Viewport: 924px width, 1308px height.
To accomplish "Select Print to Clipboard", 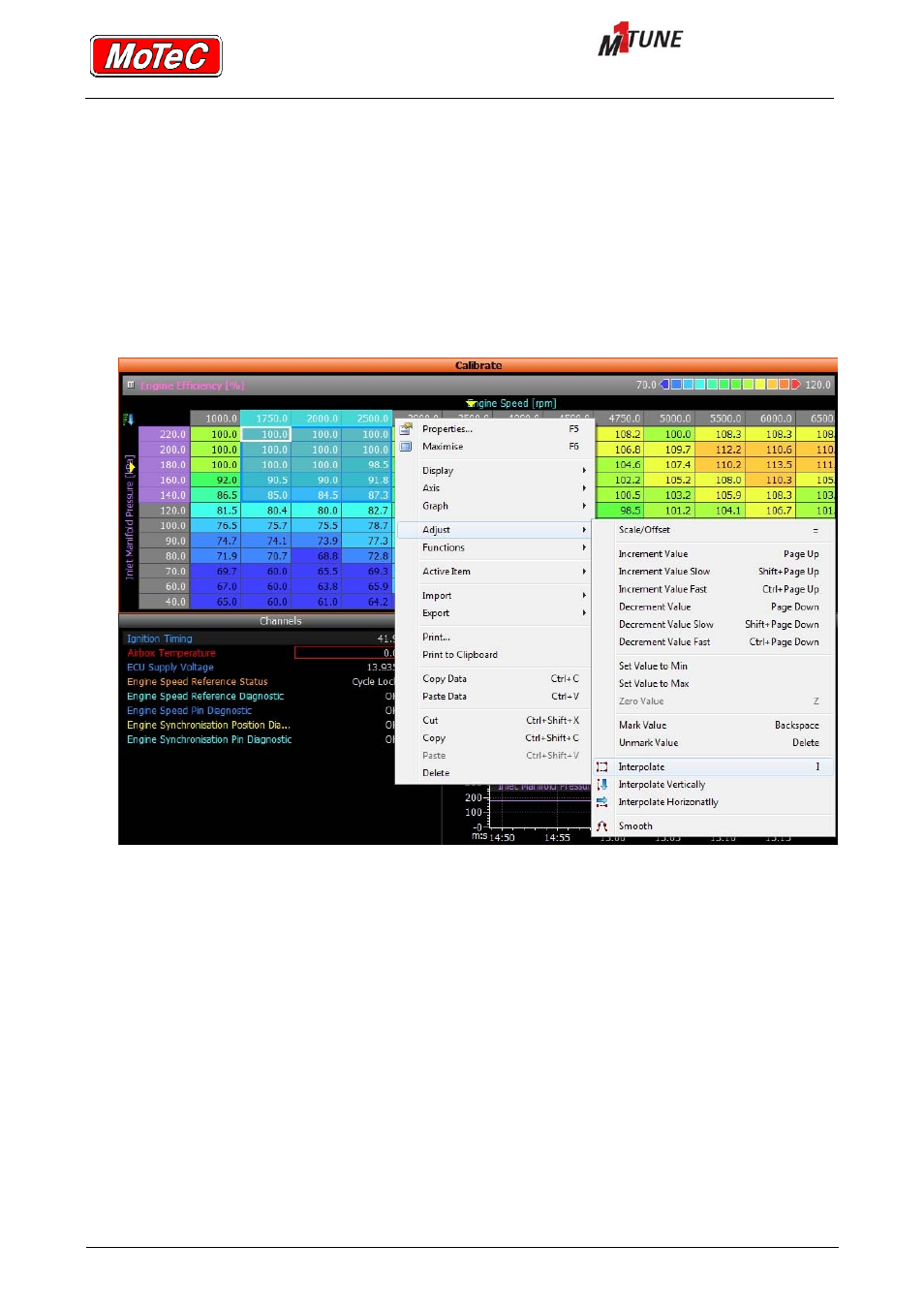I will 494,655.
